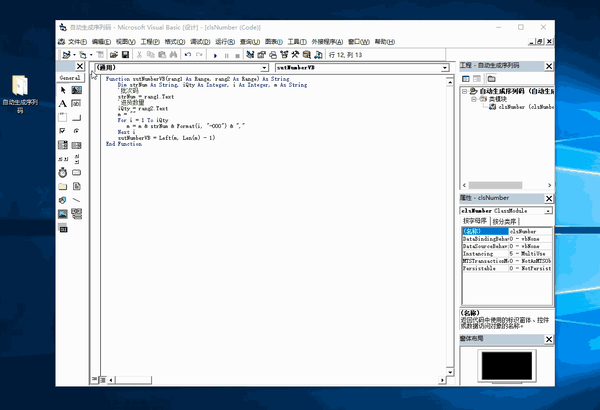The image size is (600, 410).
Task: Select the Instancing property row
Action: 507,254
